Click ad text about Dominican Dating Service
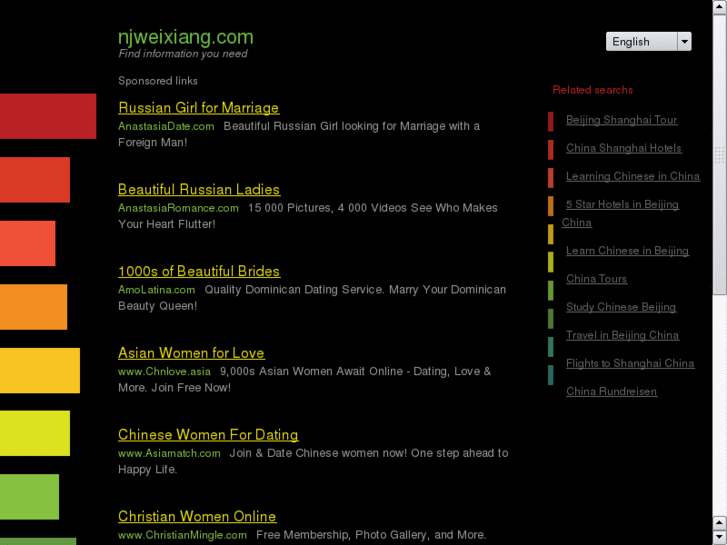 click(x=312, y=298)
